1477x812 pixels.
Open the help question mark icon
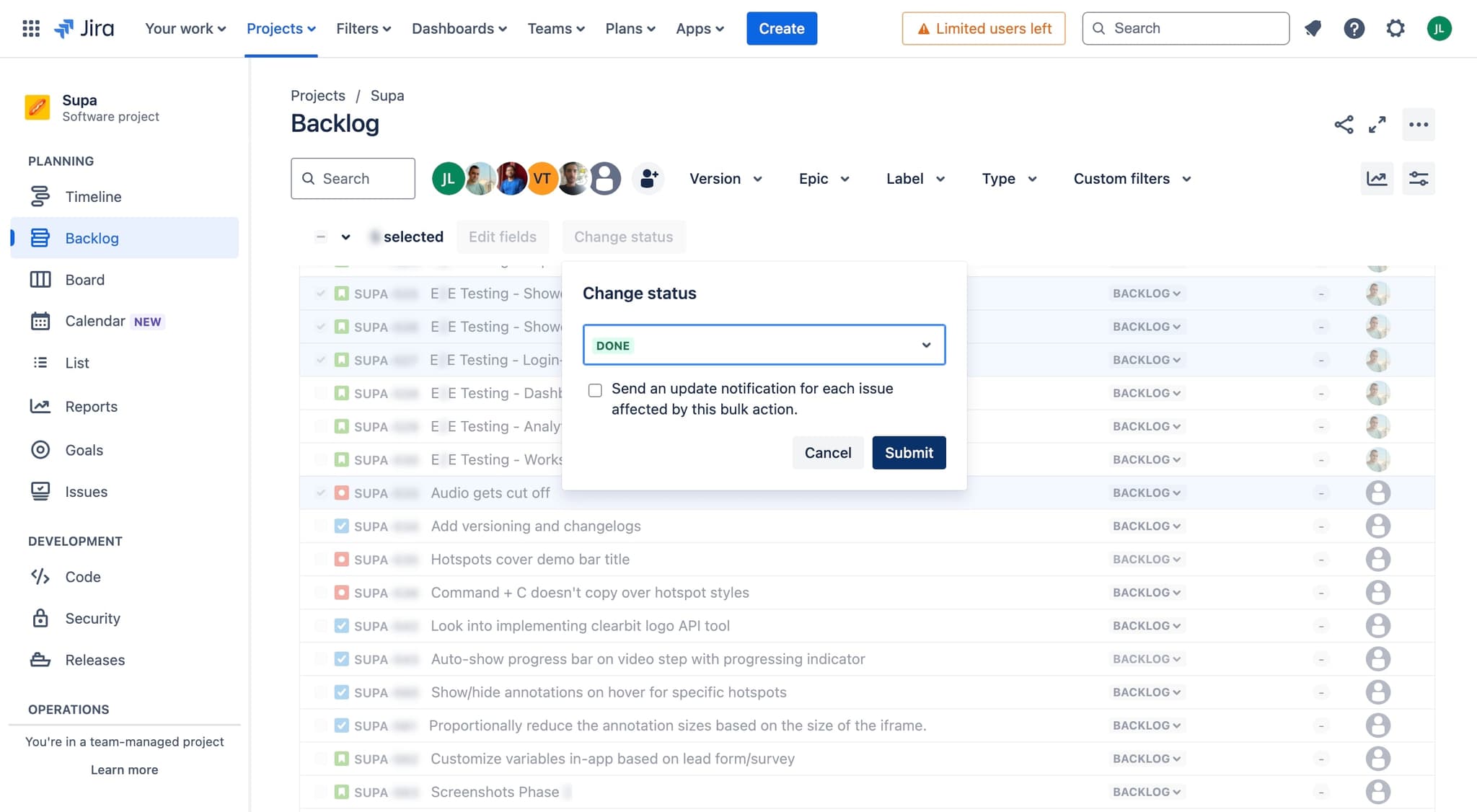pyautogui.click(x=1354, y=29)
